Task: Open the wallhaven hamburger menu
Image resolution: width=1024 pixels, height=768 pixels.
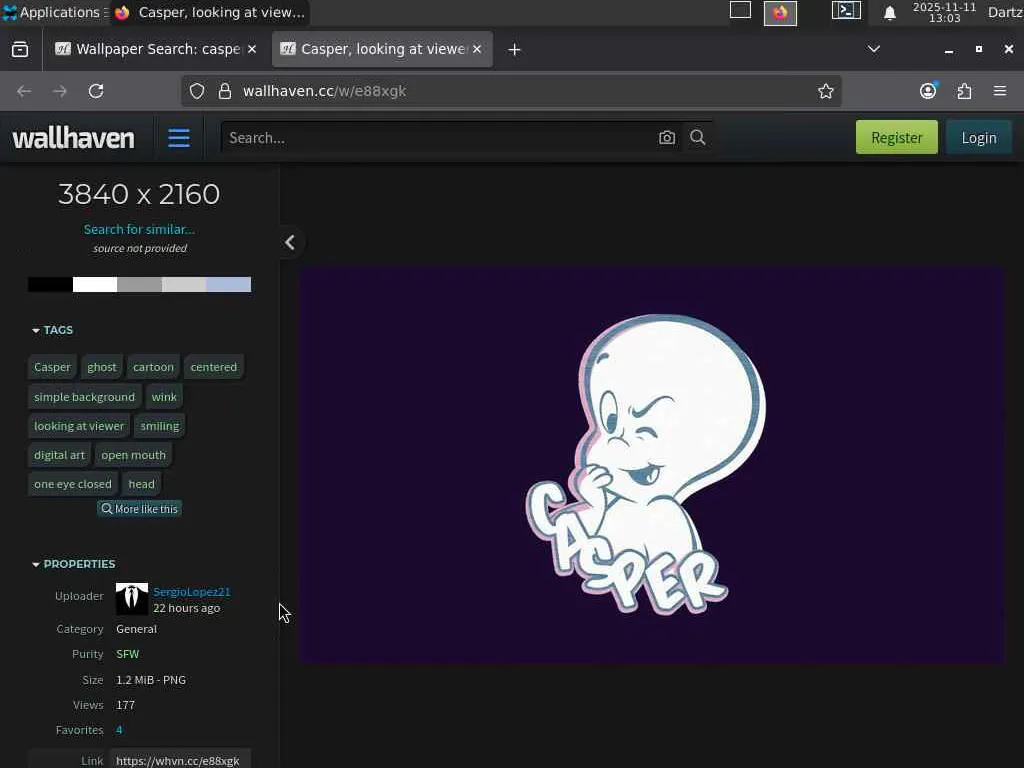Action: 179,138
